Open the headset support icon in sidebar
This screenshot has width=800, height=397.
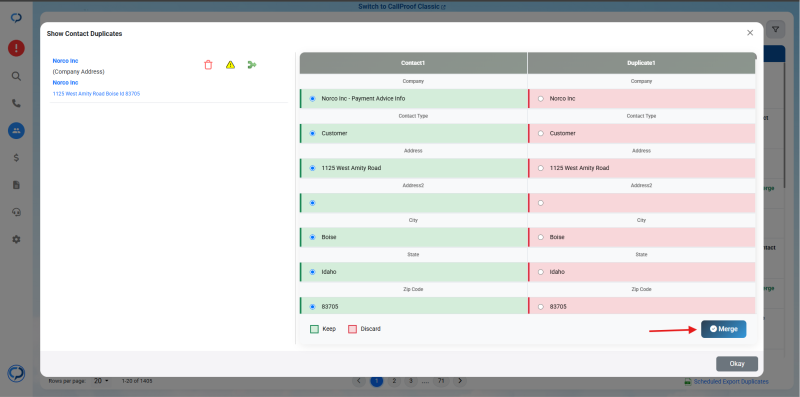tap(16, 212)
